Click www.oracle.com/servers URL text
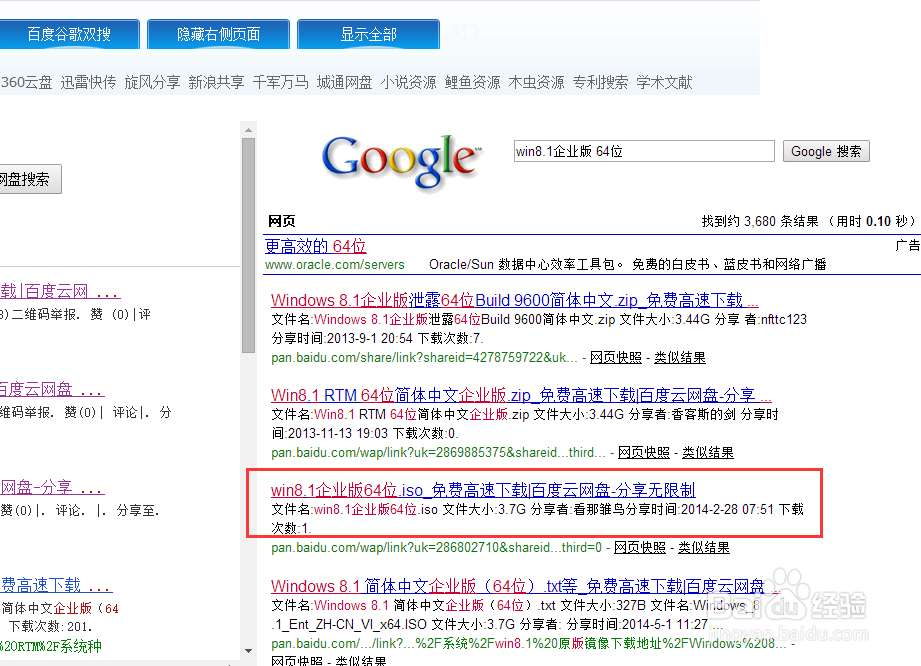Image resolution: width=921 pixels, height=666 pixels. coord(334,265)
